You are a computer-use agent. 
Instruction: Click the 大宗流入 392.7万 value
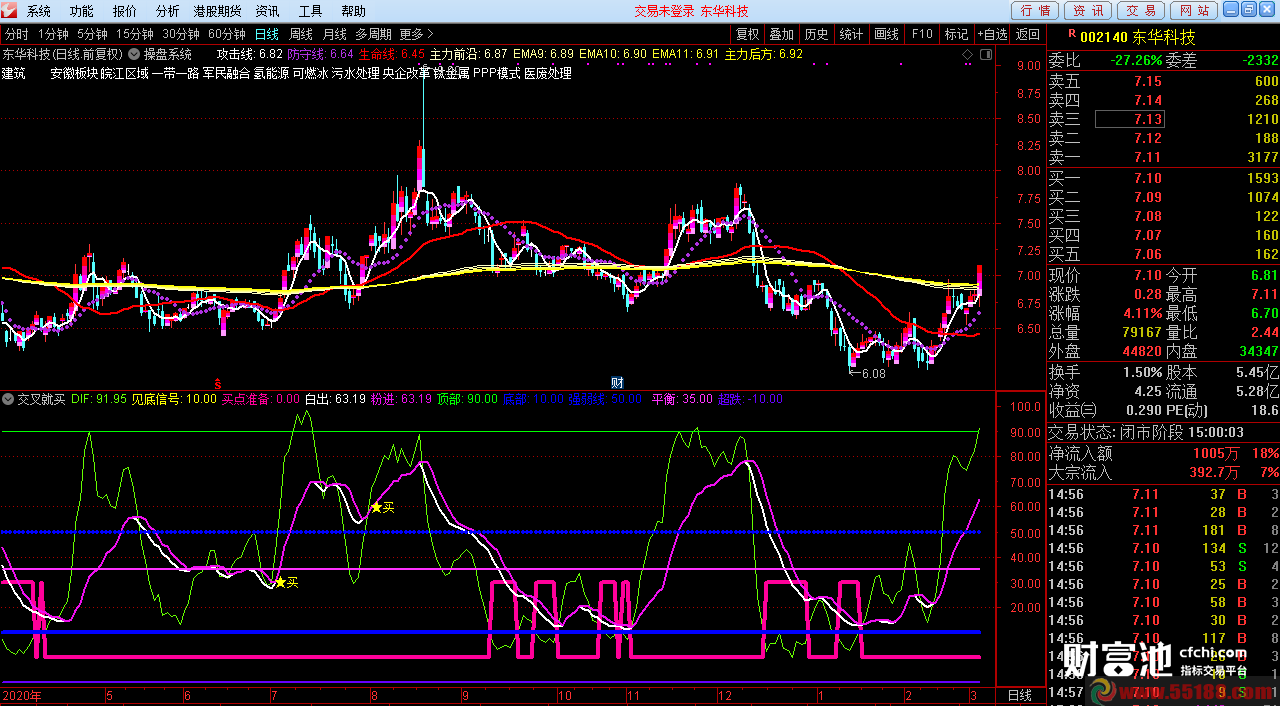pyautogui.click(x=1215, y=472)
